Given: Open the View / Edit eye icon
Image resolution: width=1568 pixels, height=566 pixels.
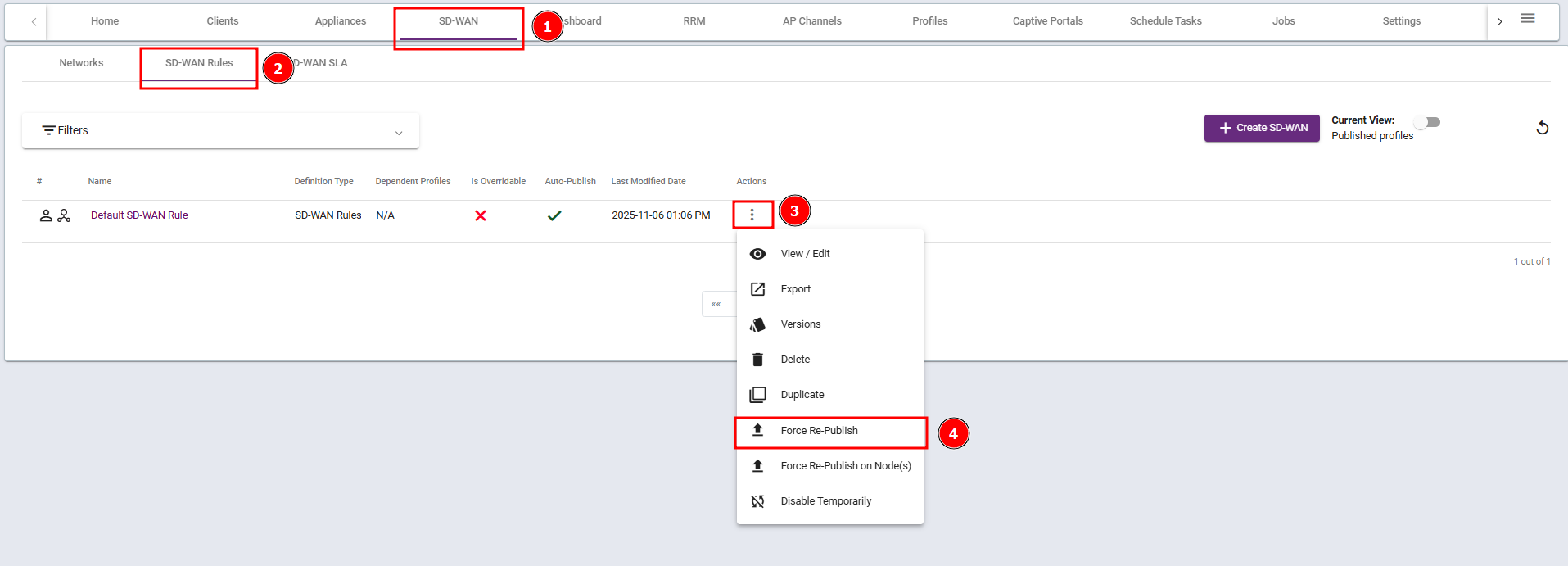Looking at the screenshot, I should (758, 254).
